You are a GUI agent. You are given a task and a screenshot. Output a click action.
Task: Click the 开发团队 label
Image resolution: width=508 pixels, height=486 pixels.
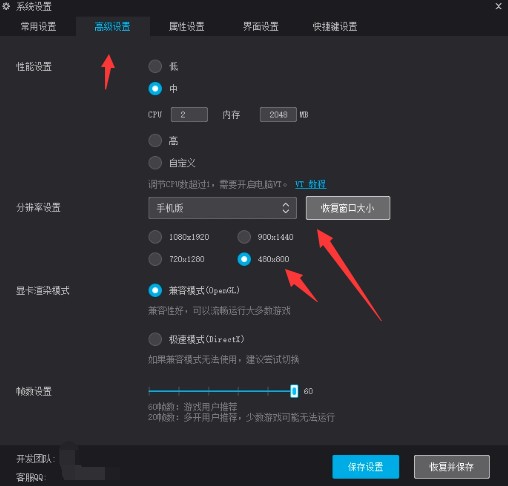(35, 459)
